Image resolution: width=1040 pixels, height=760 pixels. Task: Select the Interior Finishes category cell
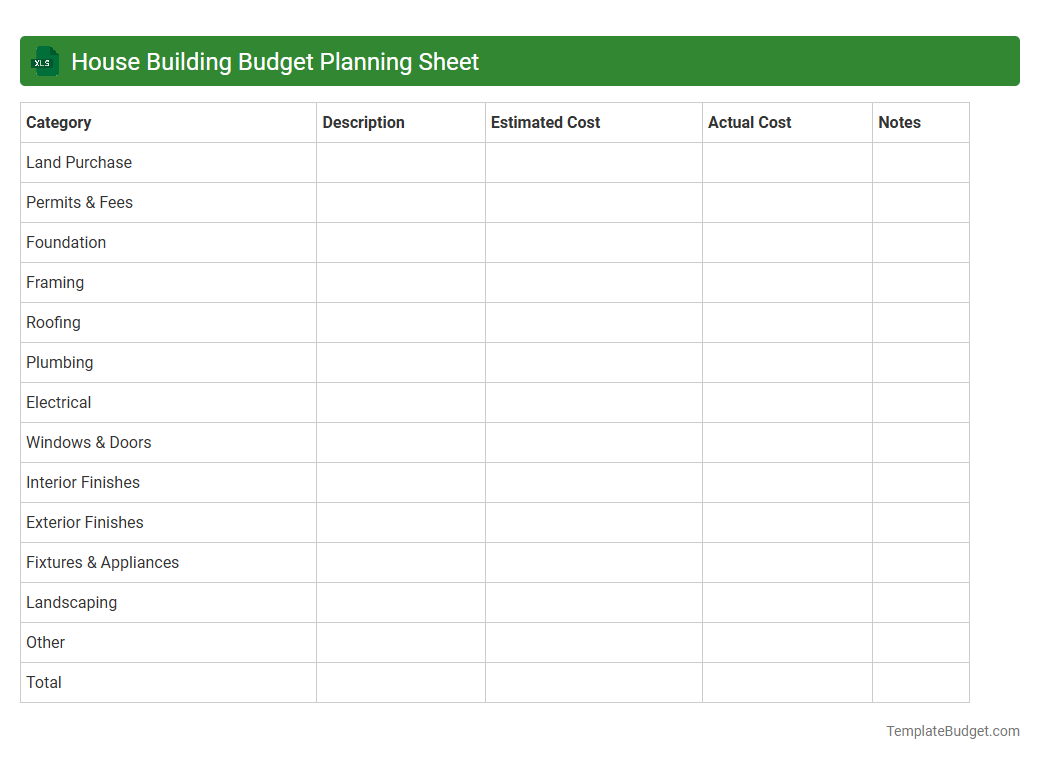83,482
